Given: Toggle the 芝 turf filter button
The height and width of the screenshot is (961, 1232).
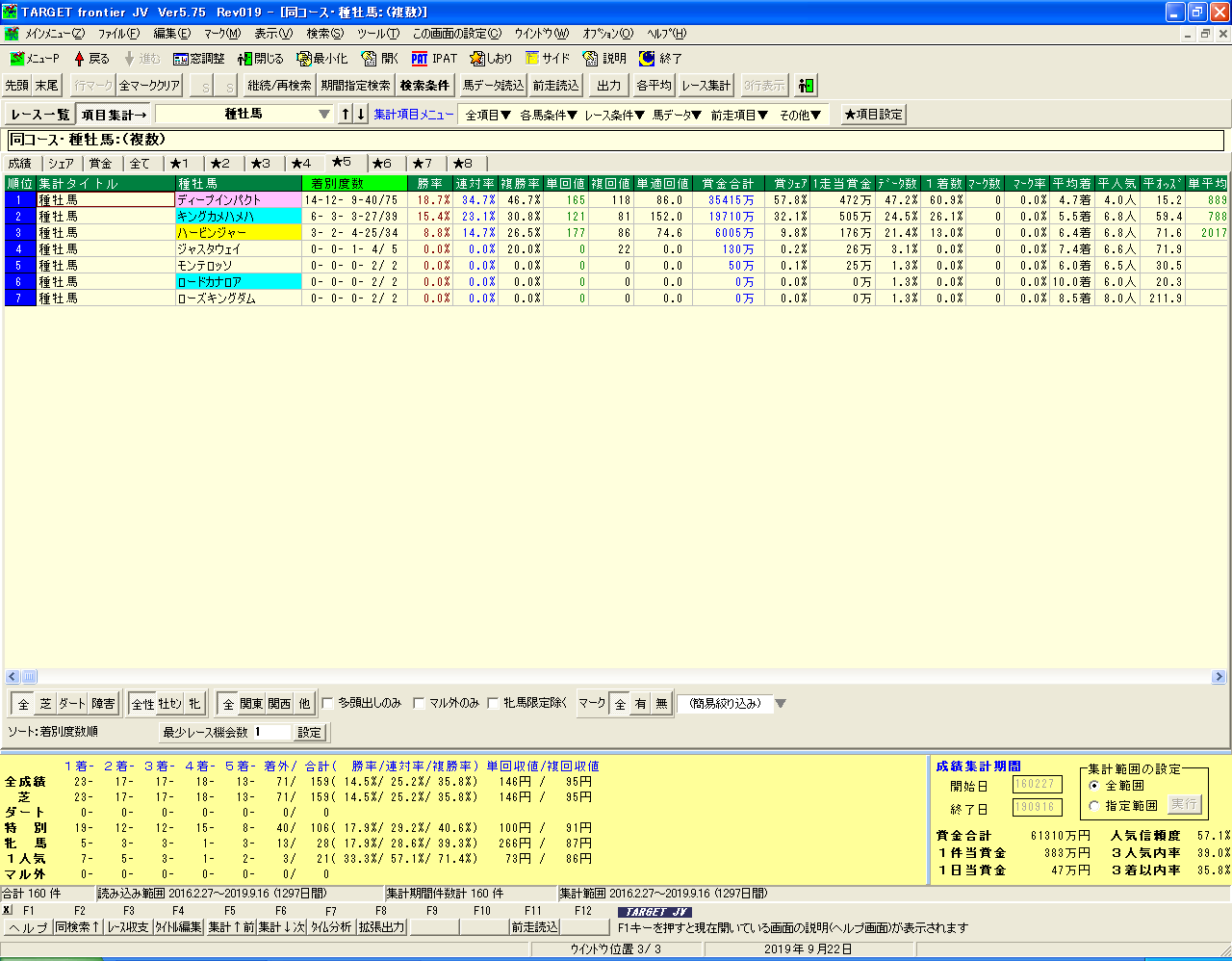Looking at the screenshot, I should (45, 704).
